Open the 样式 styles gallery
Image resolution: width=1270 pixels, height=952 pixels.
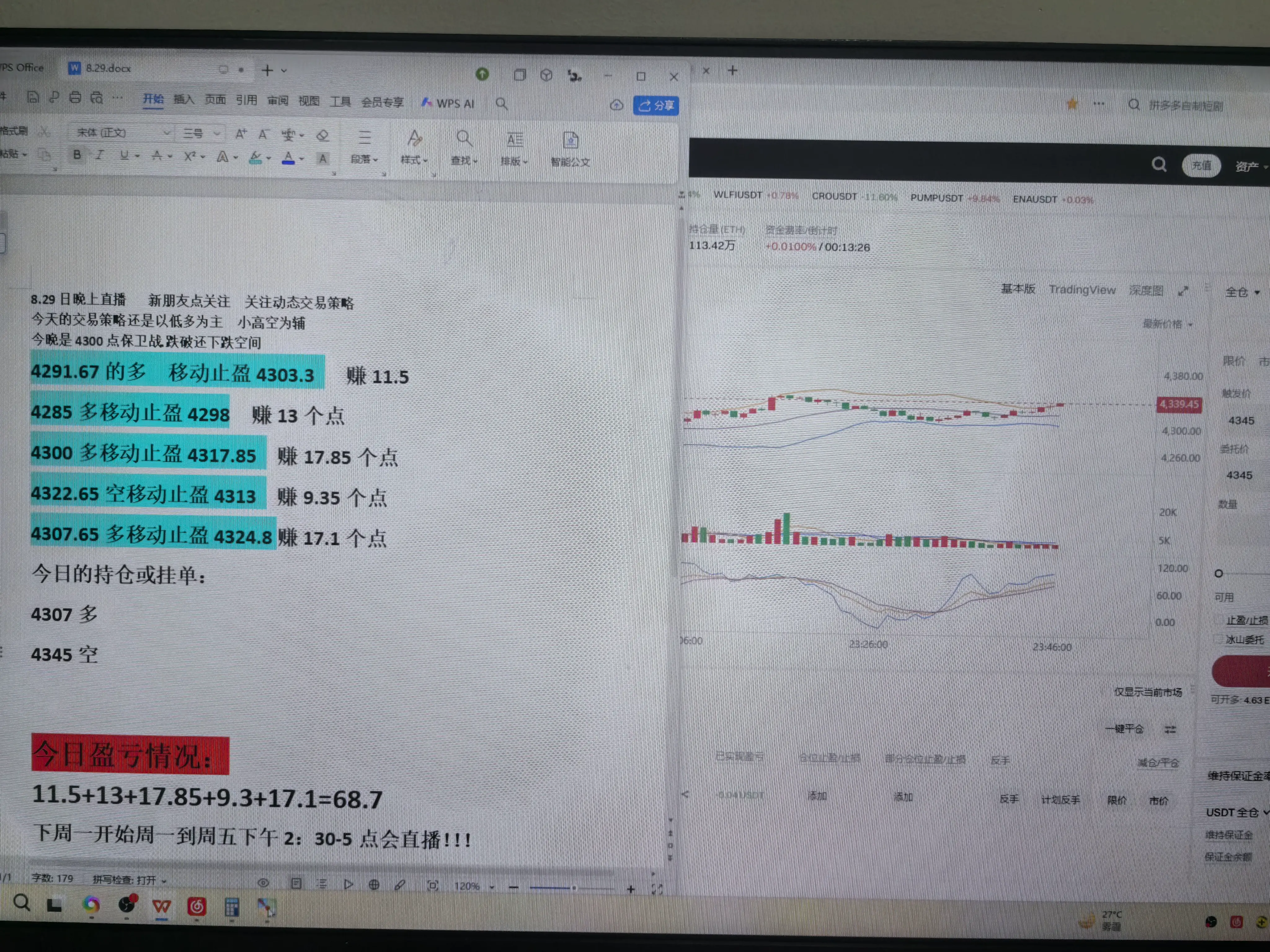point(414,148)
